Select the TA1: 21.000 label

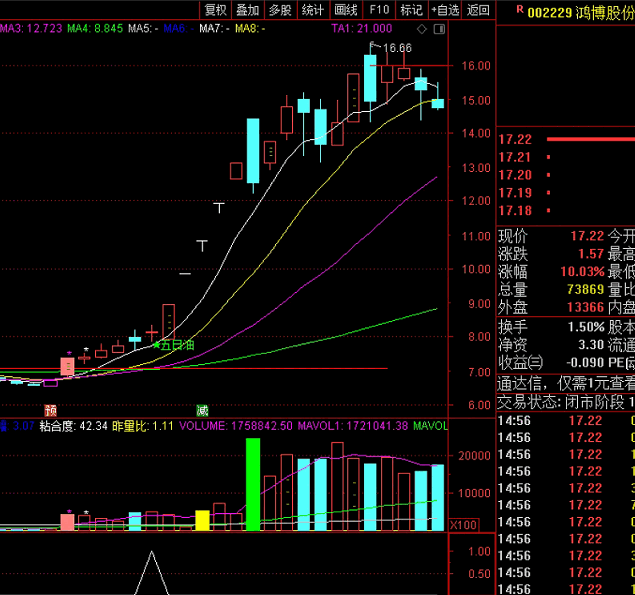361,29
